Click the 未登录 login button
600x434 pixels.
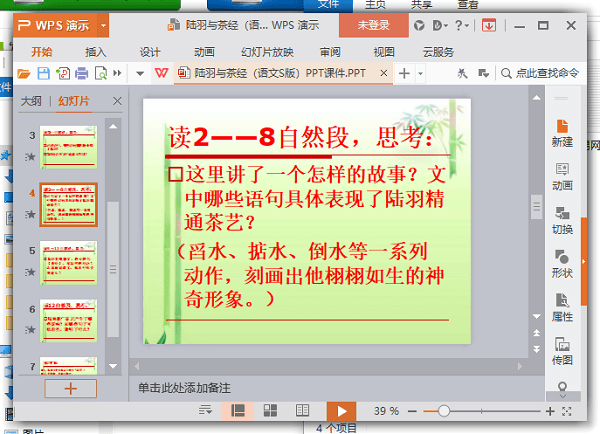click(373, 25)
